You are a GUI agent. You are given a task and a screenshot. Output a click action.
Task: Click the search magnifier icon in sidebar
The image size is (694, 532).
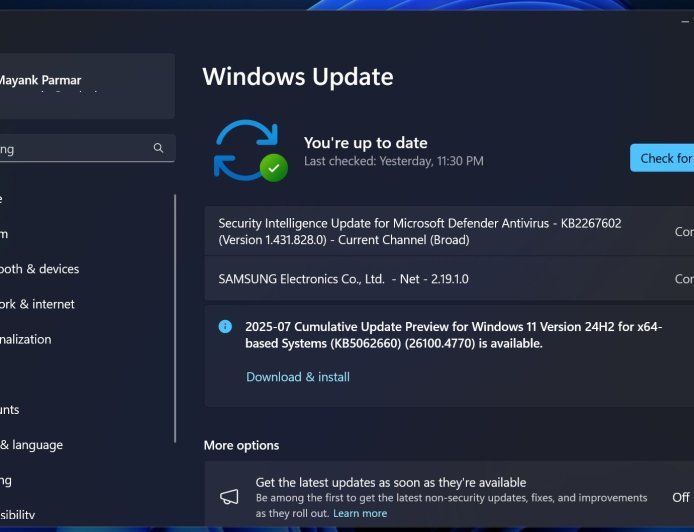158,148
